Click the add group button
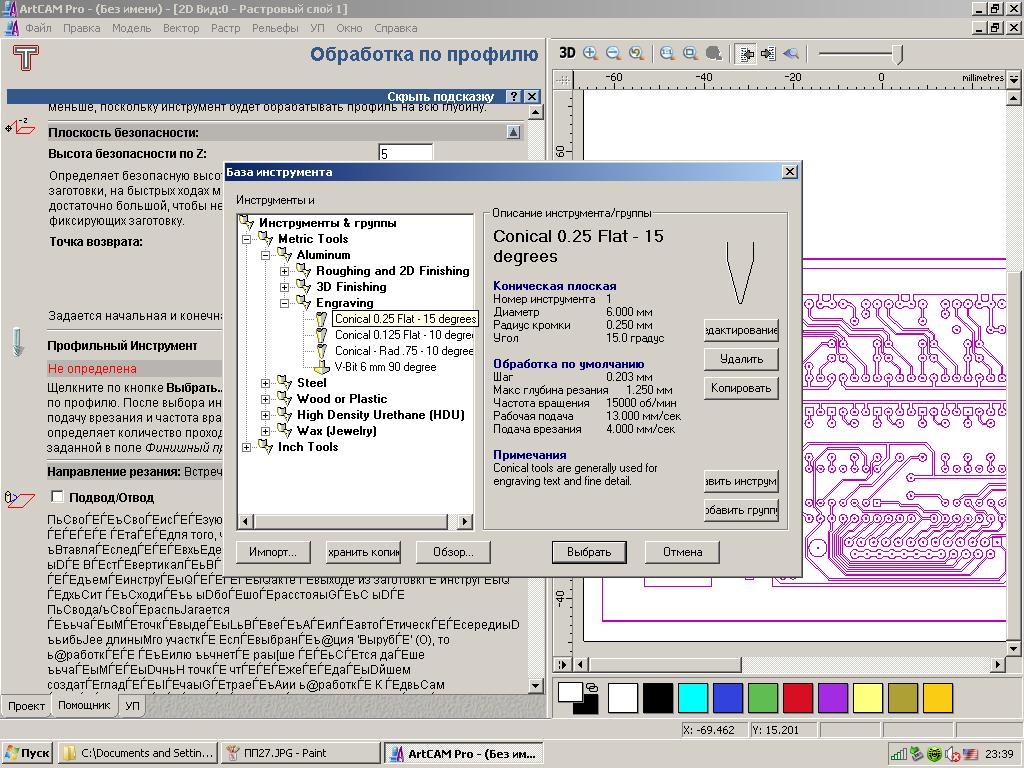The image size is (1024, 768). tap(741, 510)
